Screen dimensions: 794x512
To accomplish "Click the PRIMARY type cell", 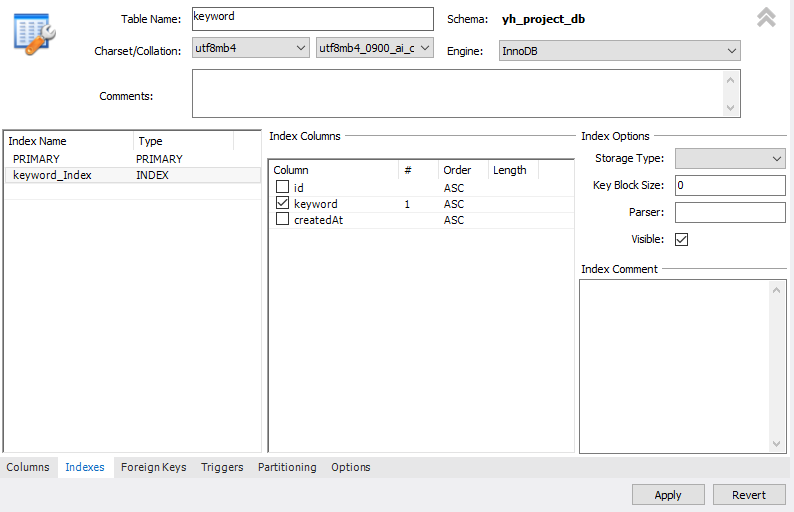I will coord(159,159).
